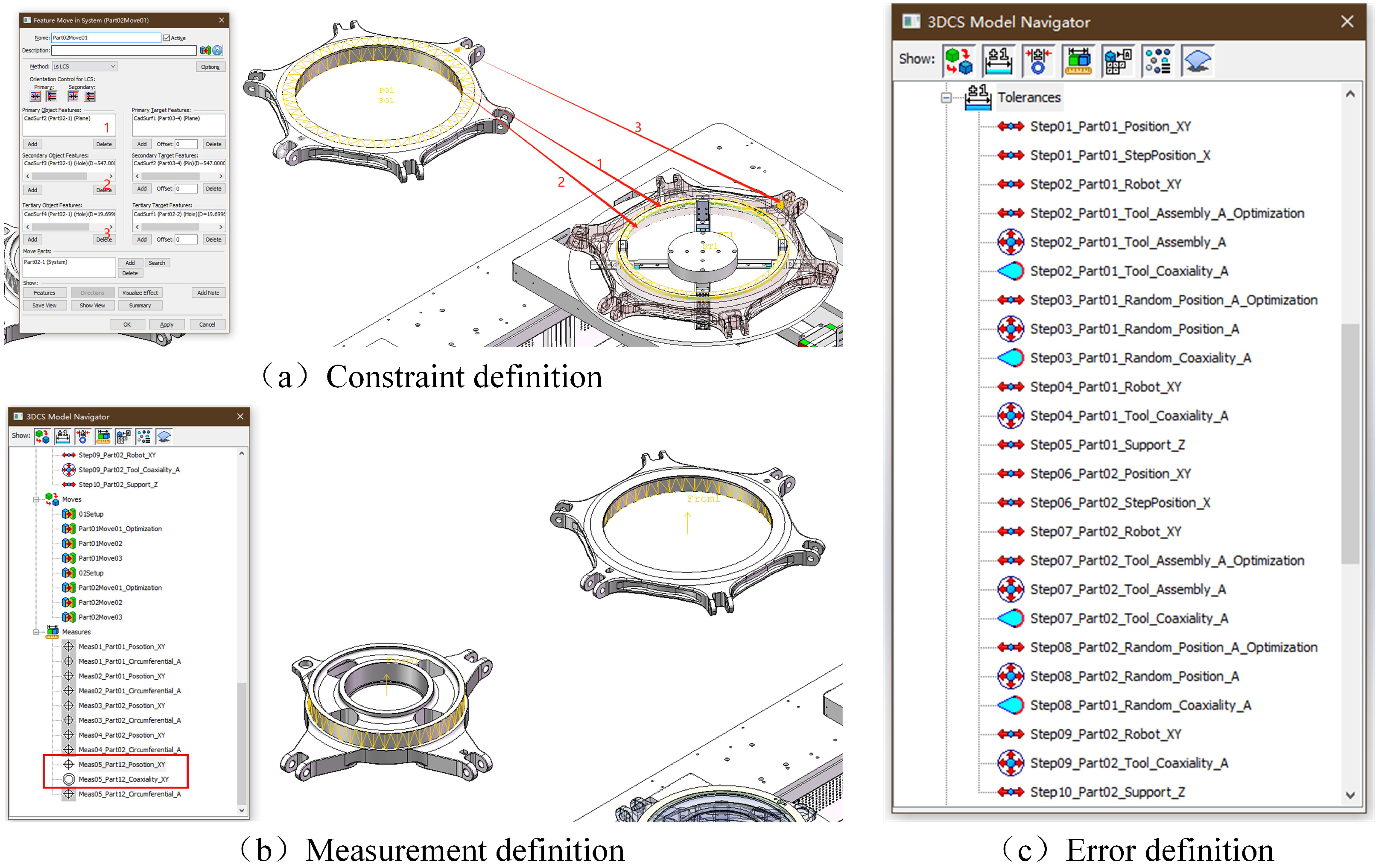Collapse the Moves node in small Navigator
The image size is (1379, 868).
(36, 499)
